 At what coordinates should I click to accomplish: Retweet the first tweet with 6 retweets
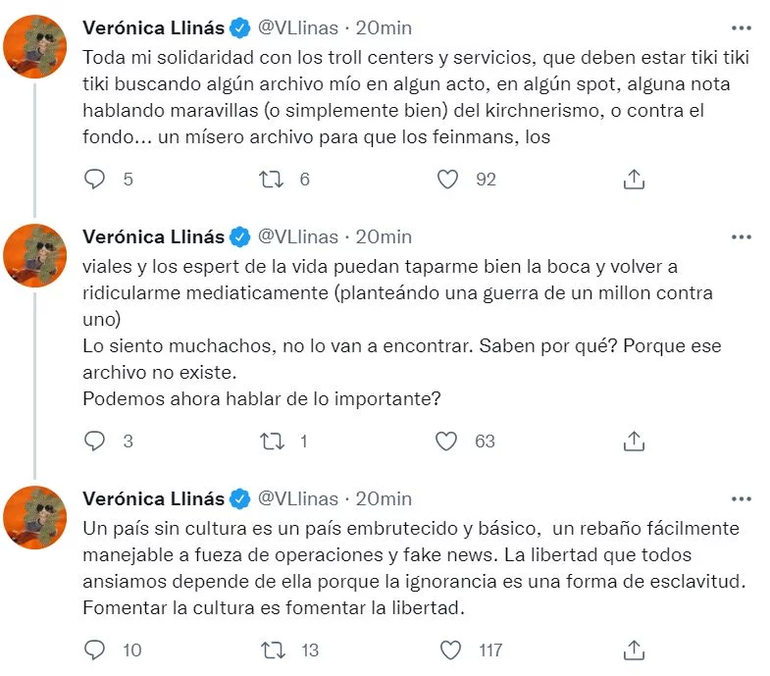(x=271, y=180)
